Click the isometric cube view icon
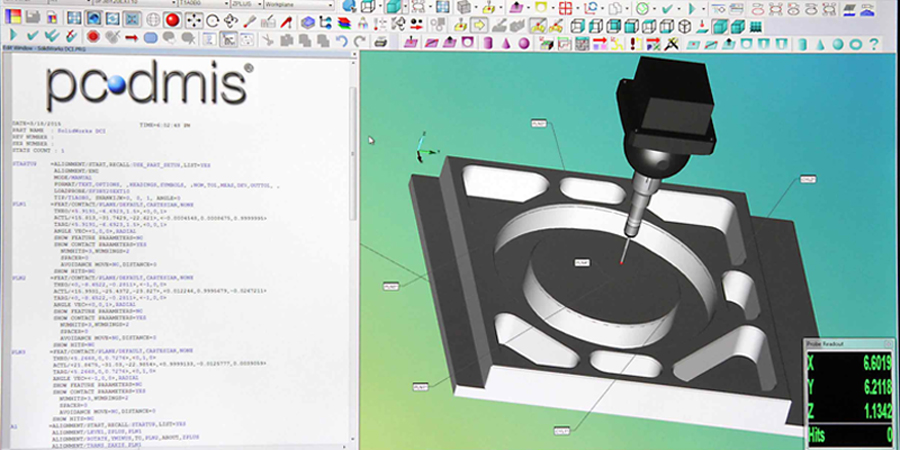The height and width of the screenshot is (450, 900). pyautogui.click(x=684, y=26)
